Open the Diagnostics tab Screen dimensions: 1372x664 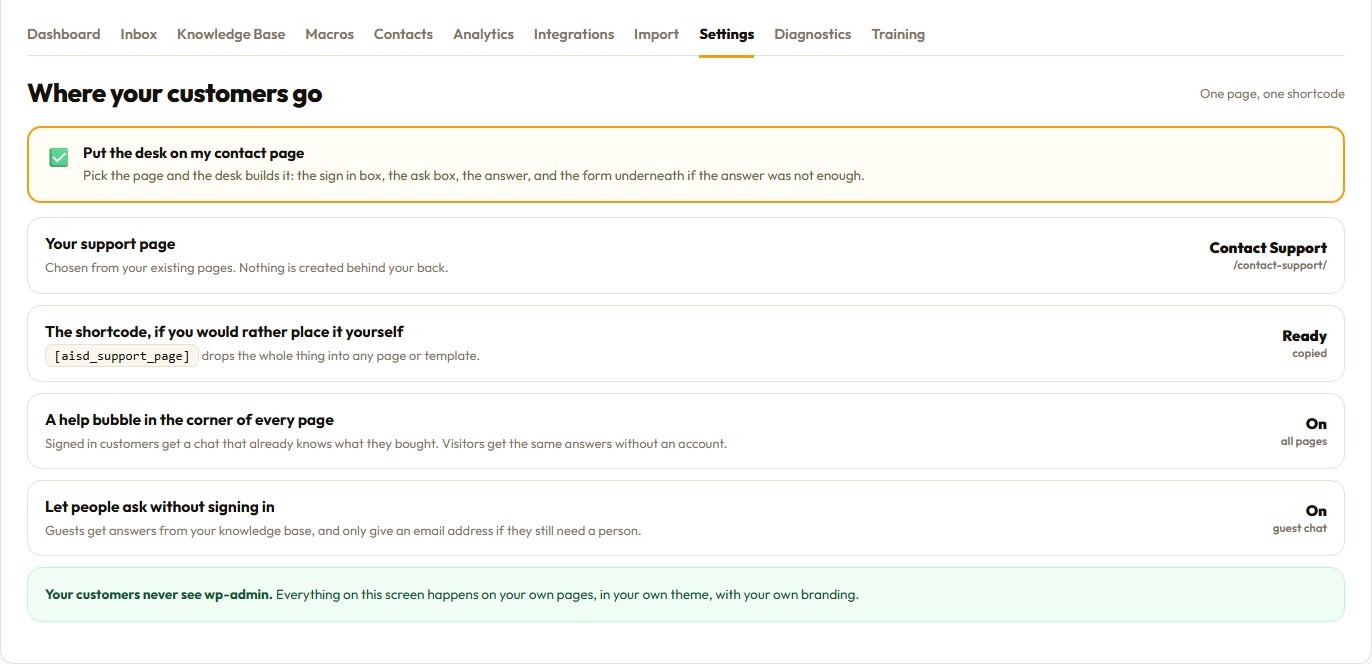tap(813, 34)
